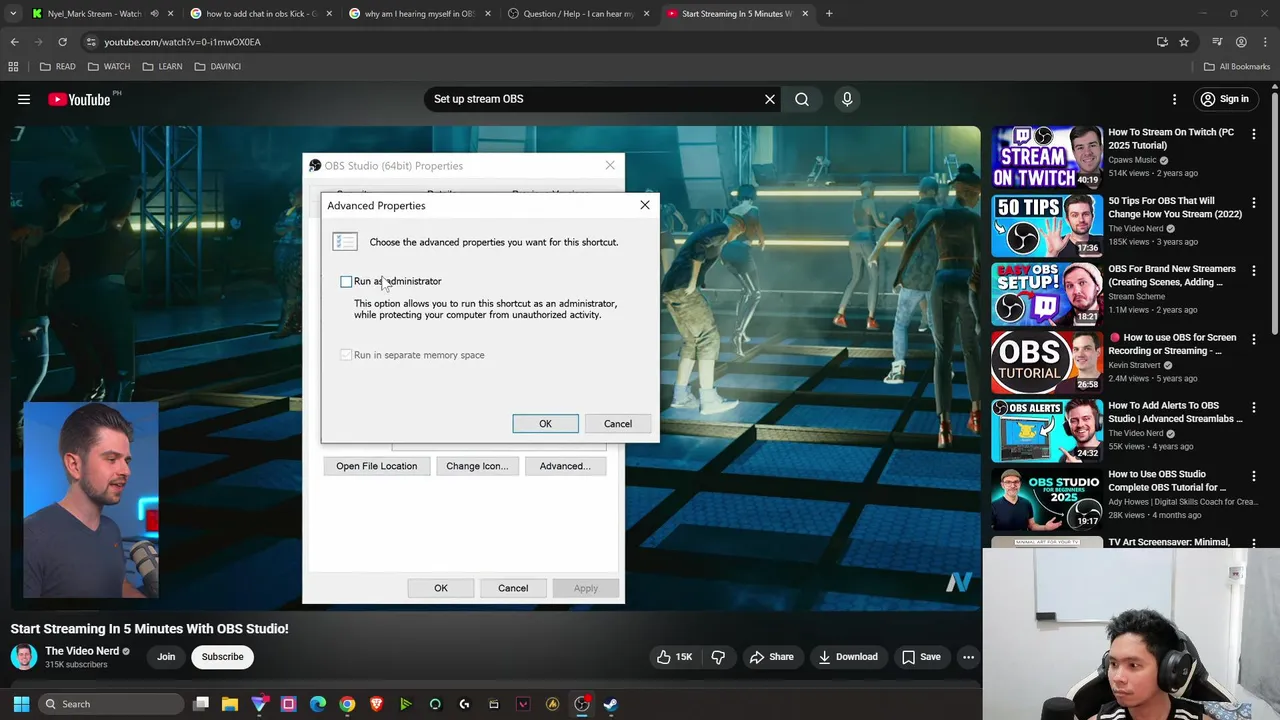Open Google Chrome from taskbar
1280x720 pixels.
coord(347,704)
